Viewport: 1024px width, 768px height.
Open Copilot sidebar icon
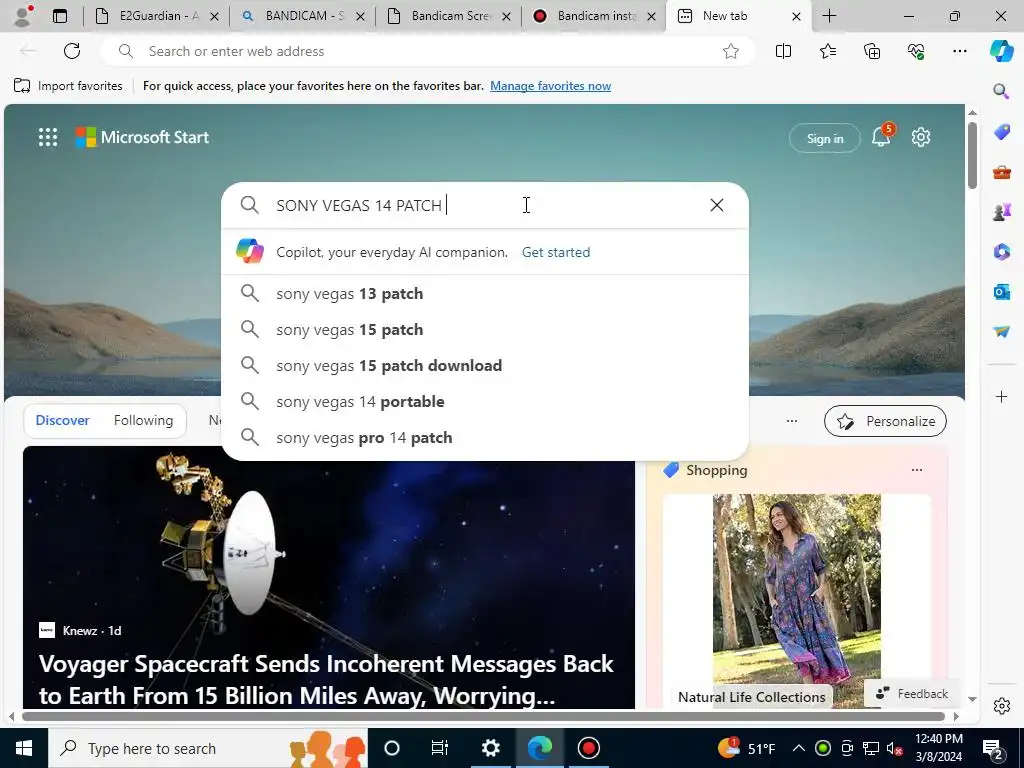pos(1002,51)
